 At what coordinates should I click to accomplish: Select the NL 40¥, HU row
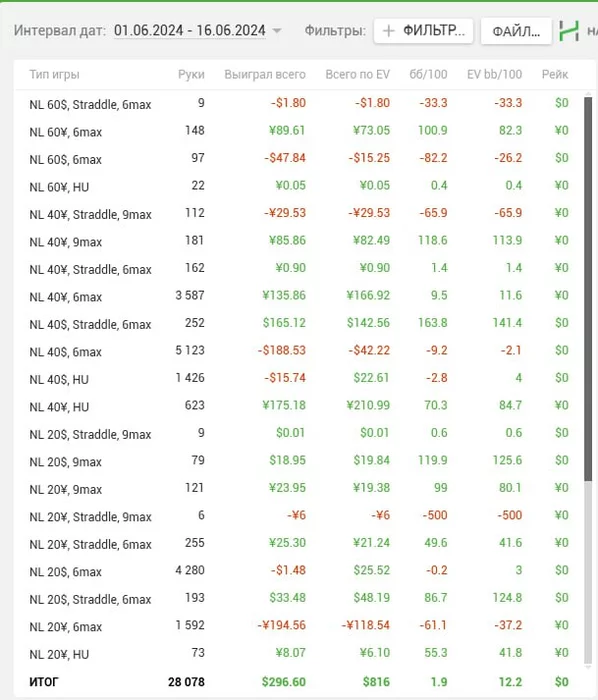299,406
